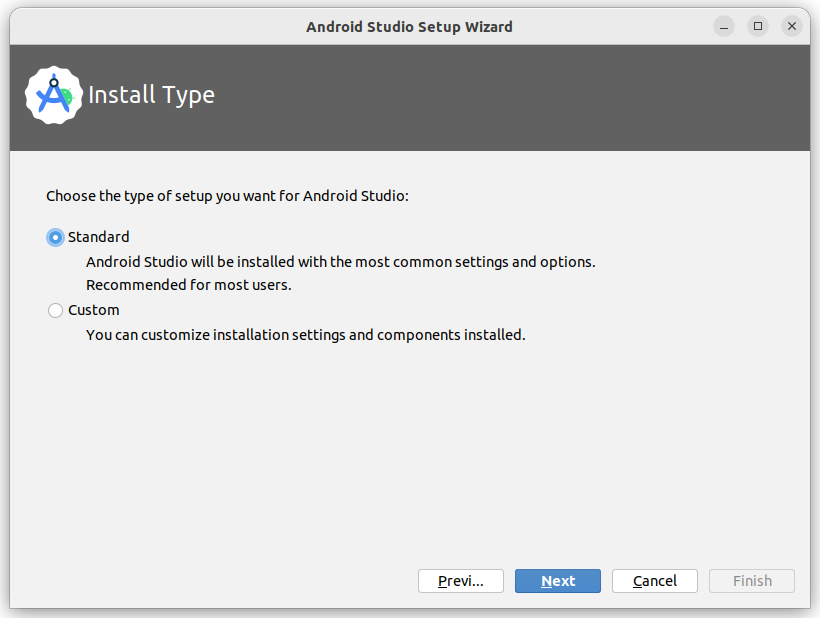Click the 'Recommended for most users.' text

(189, 285)
